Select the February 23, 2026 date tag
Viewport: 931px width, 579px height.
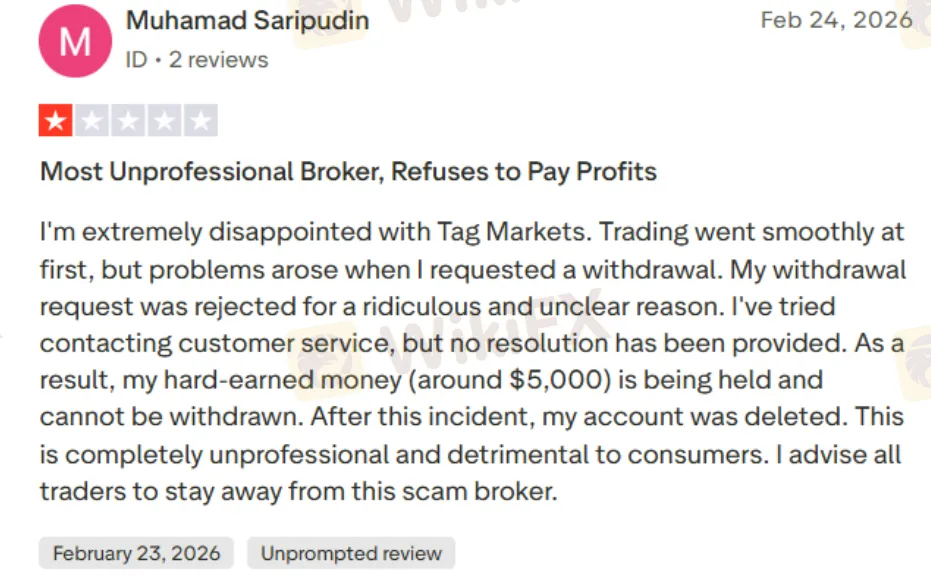coord(135,553)
